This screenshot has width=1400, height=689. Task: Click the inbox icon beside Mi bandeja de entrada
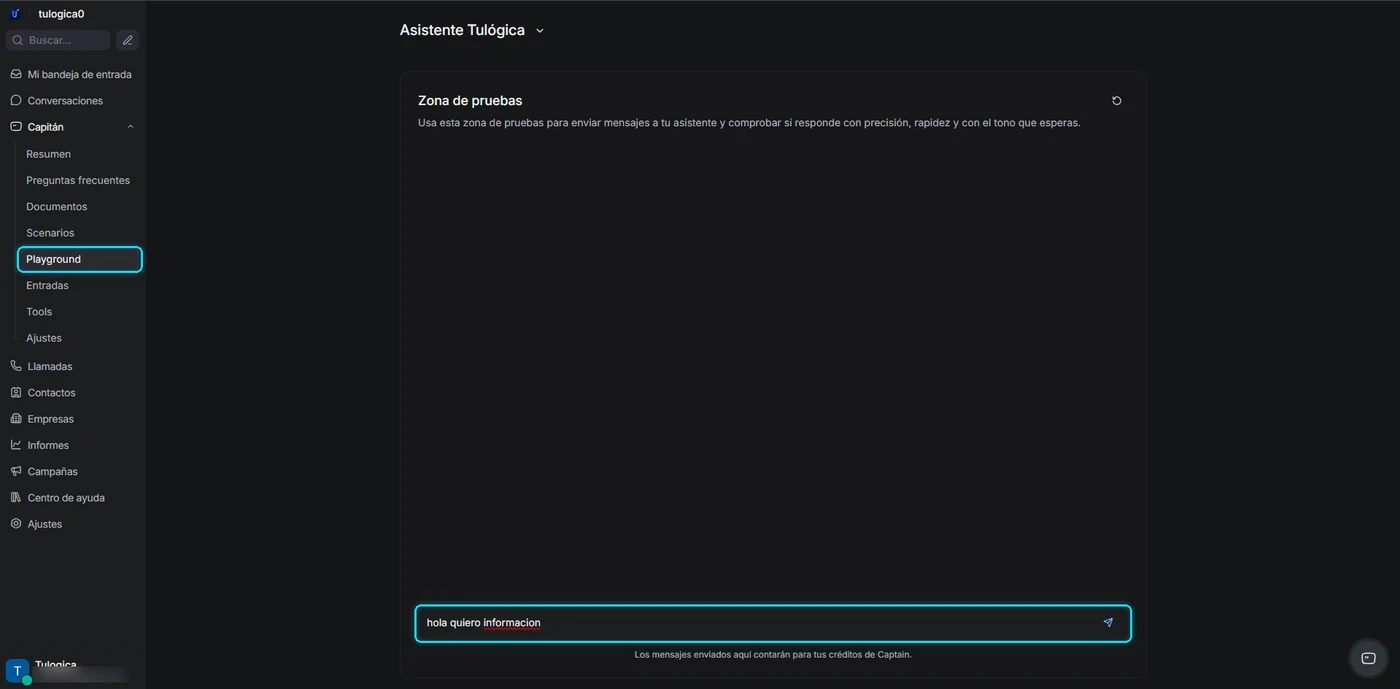pyautogui.click(x=16, y=74)
